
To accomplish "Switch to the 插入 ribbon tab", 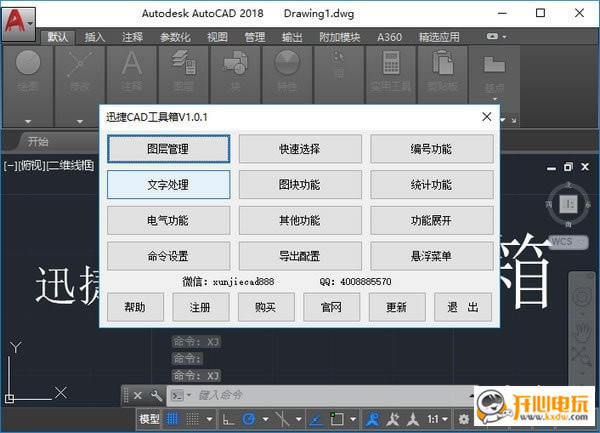I will 95,37.
